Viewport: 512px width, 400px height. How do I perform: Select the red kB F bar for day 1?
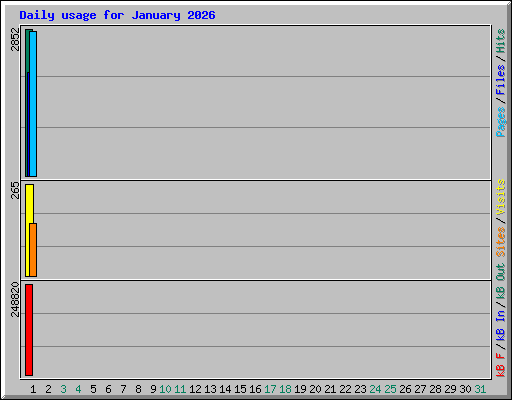[29, 330]
